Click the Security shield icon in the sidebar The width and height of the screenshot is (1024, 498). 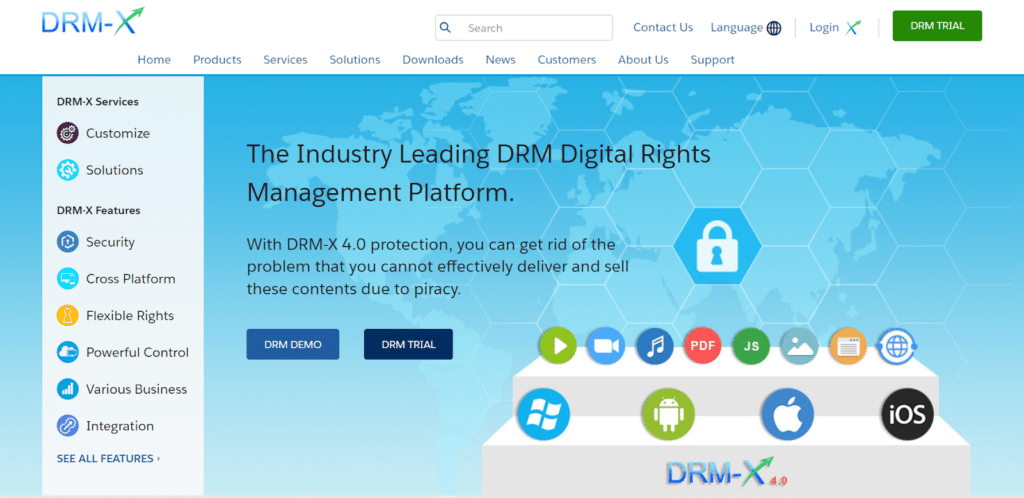(68, 242)
